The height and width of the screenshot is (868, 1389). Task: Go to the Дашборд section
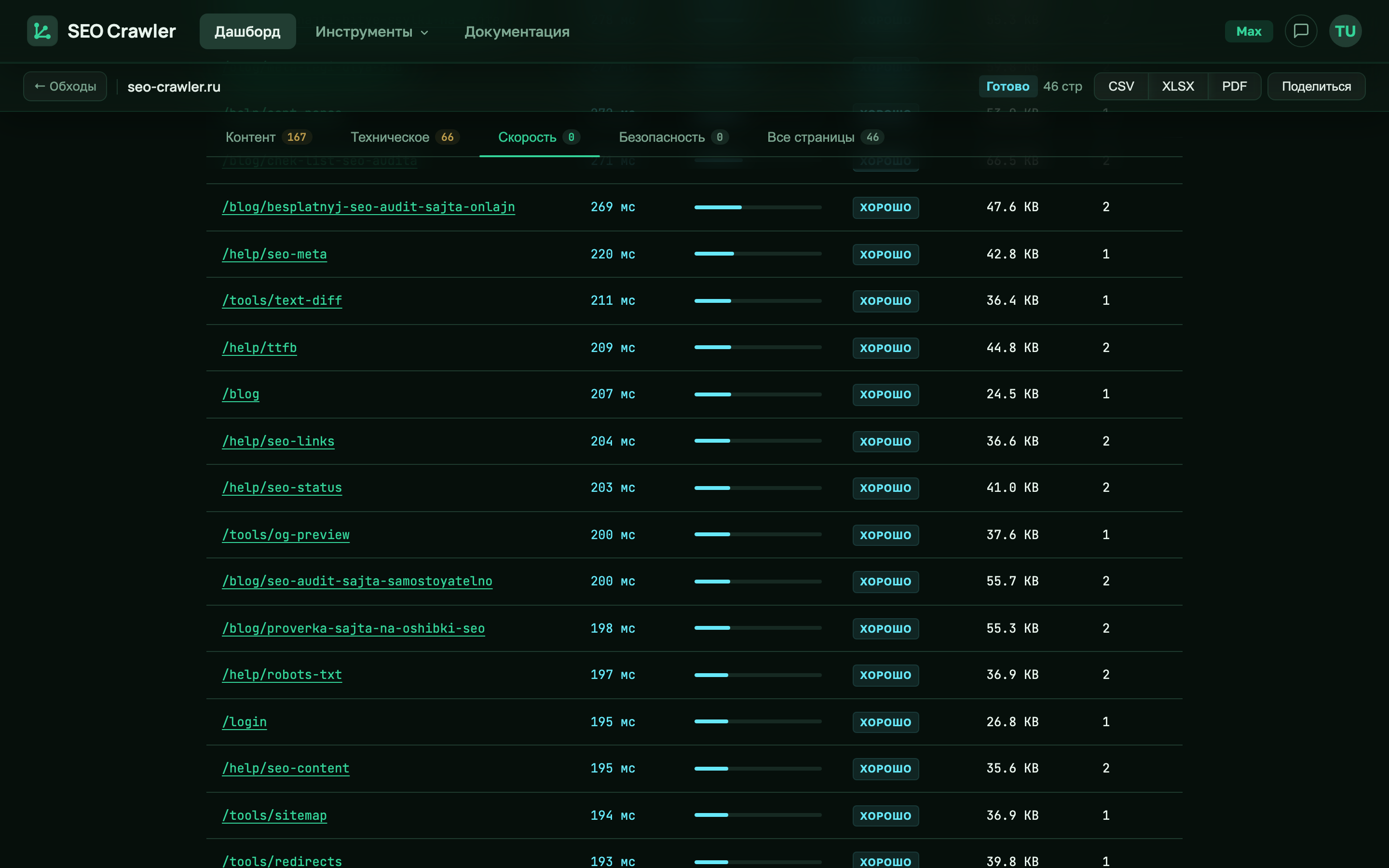247,31
